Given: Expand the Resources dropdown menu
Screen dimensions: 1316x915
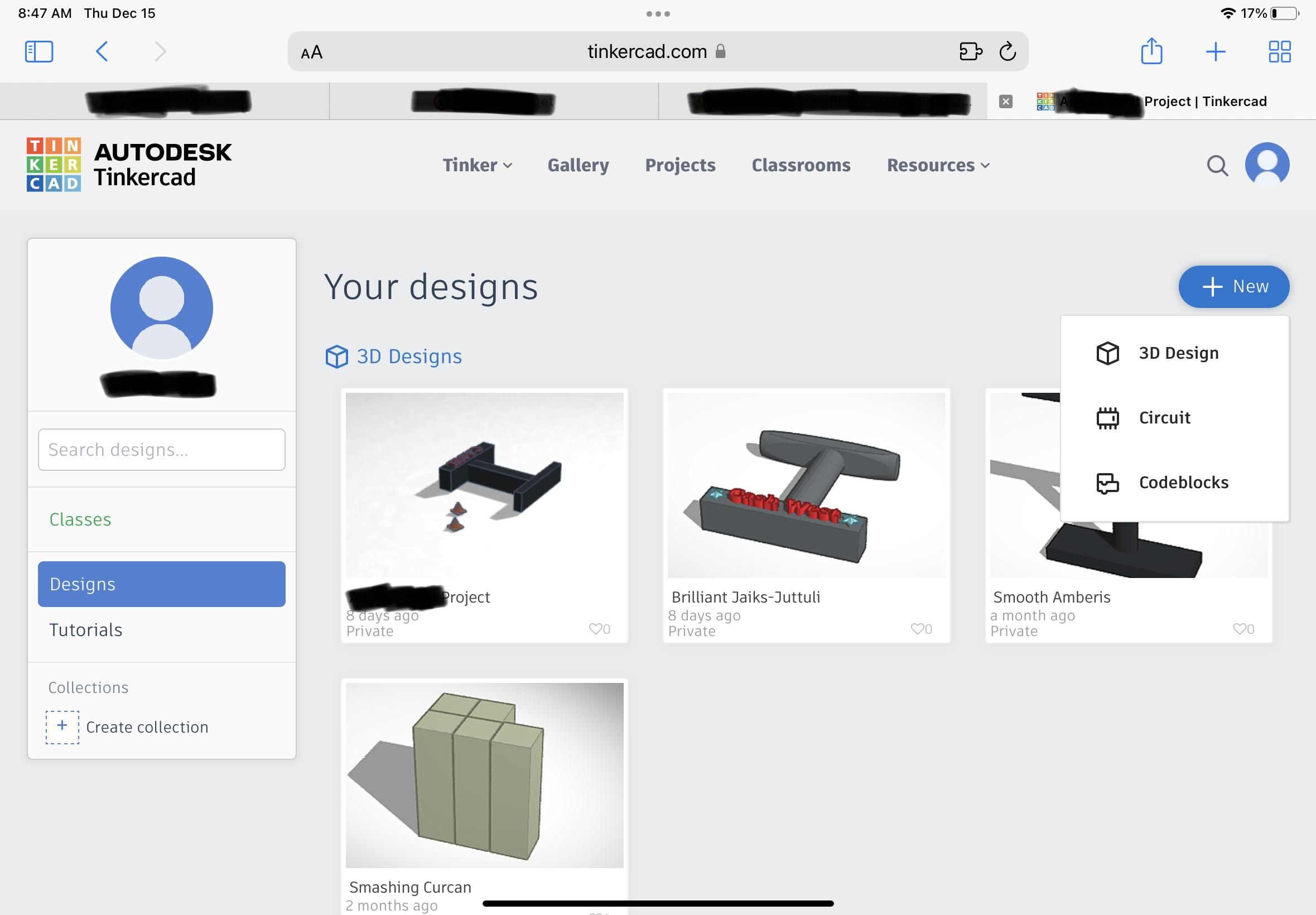Looking at the screenshot, I should [x=938, y=165].
